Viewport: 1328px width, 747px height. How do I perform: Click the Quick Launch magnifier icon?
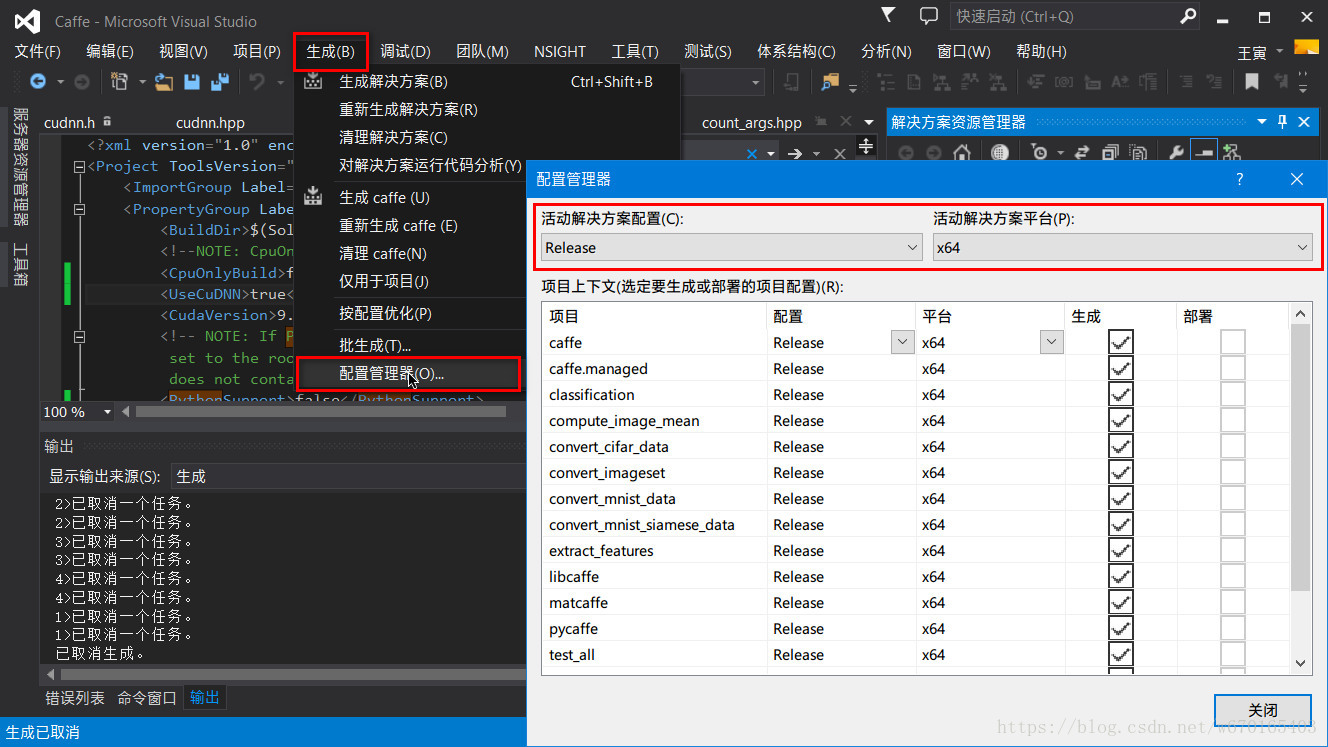coord(1188,16)
